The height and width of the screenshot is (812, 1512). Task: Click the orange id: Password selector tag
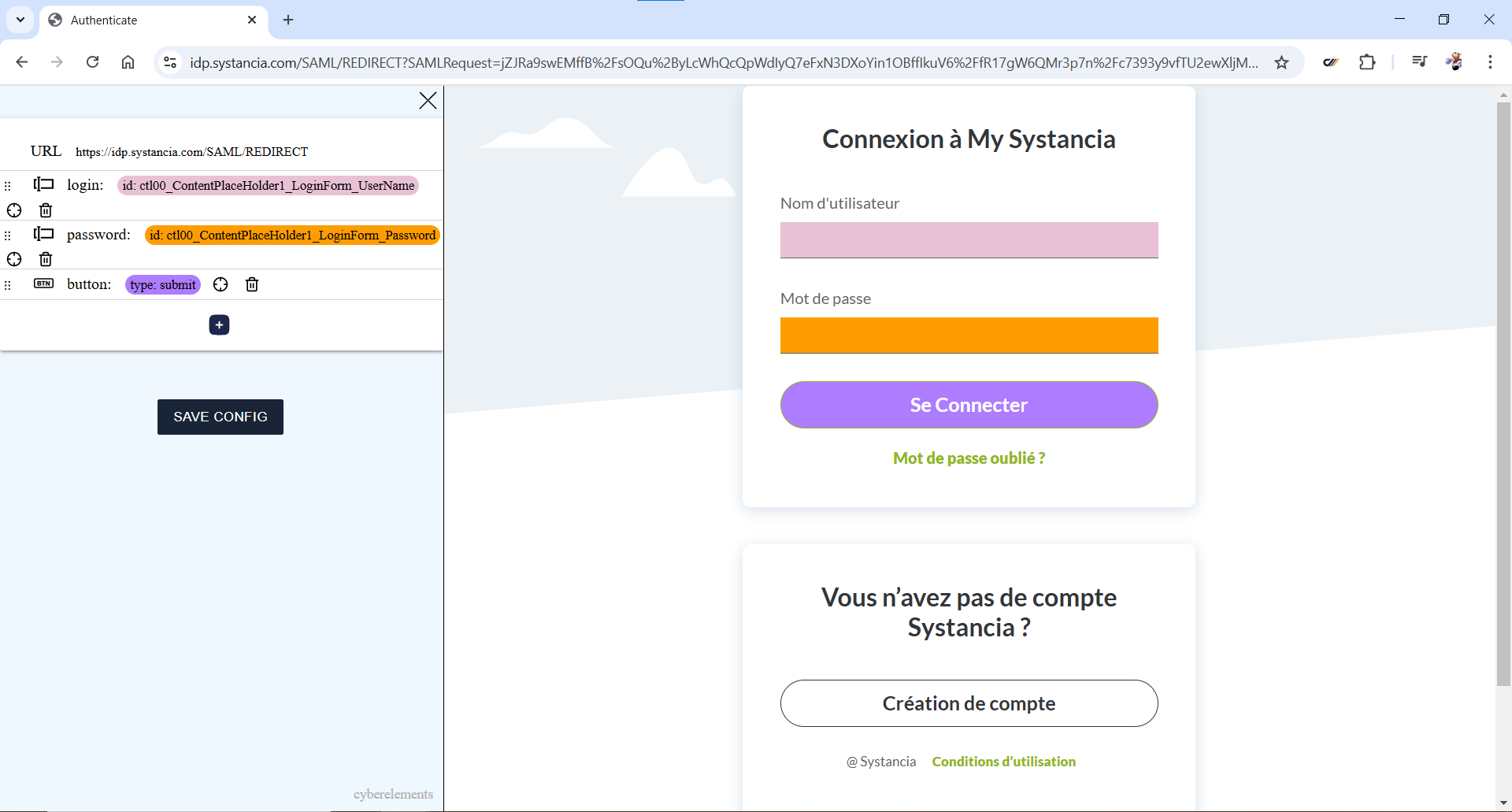tap(292, 235)
